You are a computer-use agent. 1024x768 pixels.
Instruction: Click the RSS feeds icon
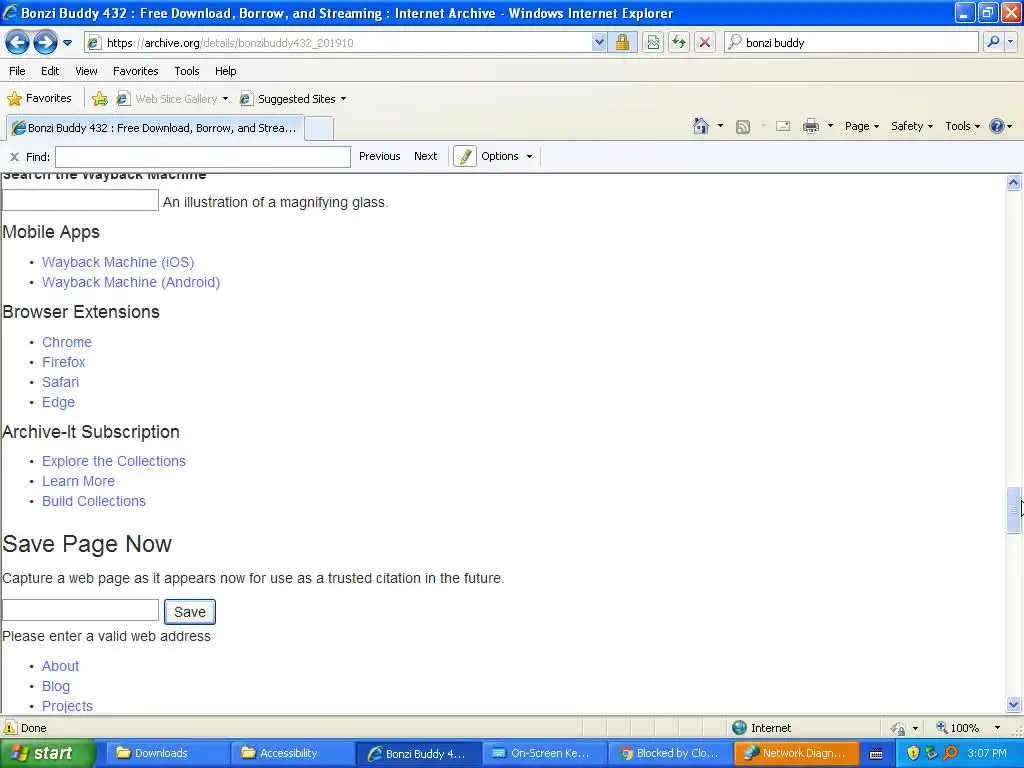coord(743,127)
